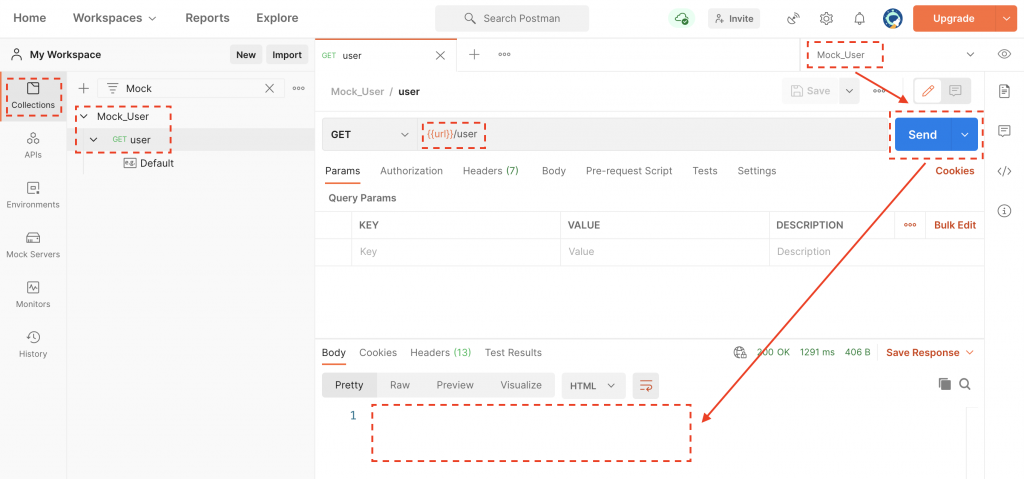The image size is (1024, 479).
Task: Create a new collection with plus icon
Action: click(x=84, y=88)
